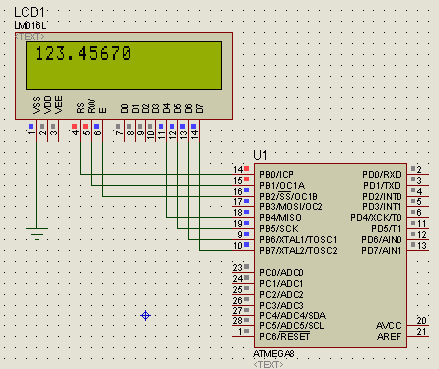
Task: Click the PD7/AIN1 pin label
Action: pos(382,251)
